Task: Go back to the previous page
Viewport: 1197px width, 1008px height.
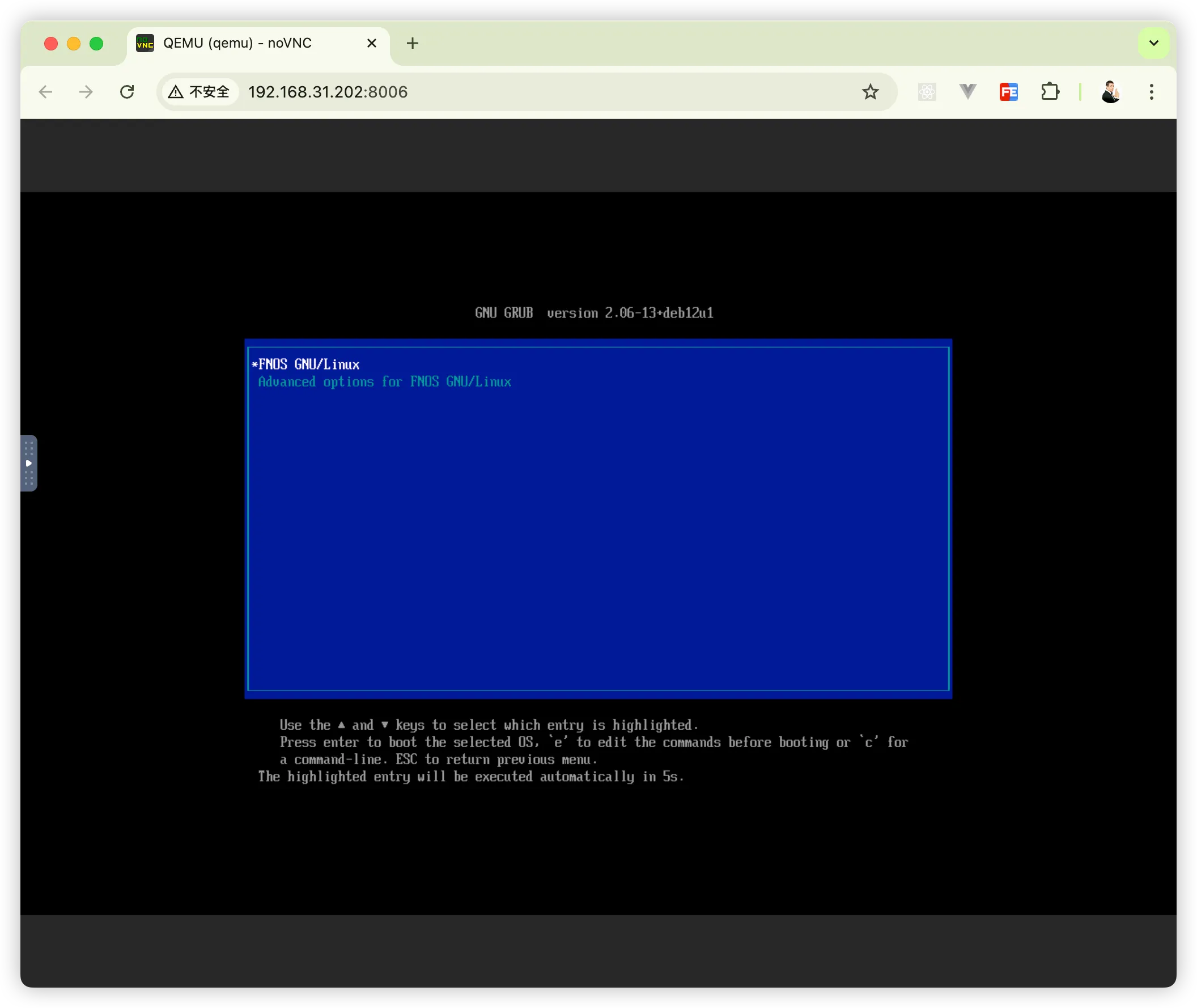Action: [46, 92]
